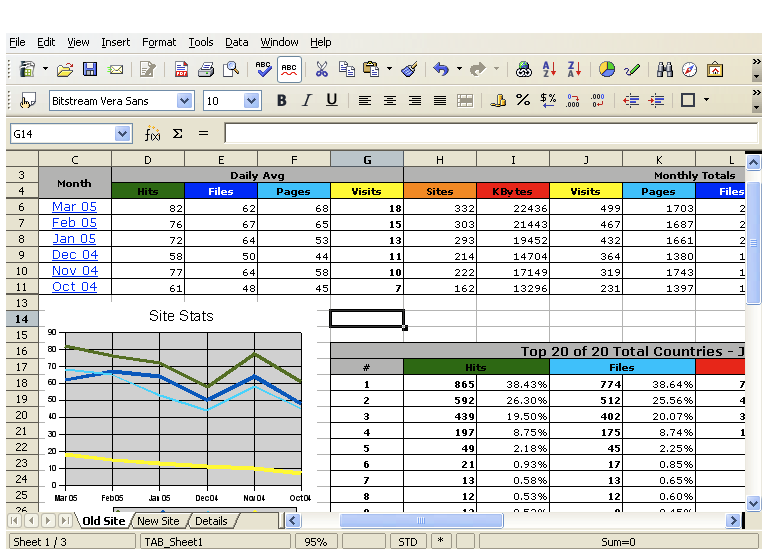Click the Cut scissors icon
The width and height of the screenshot is (768, 554).
[x=321, y=70]
